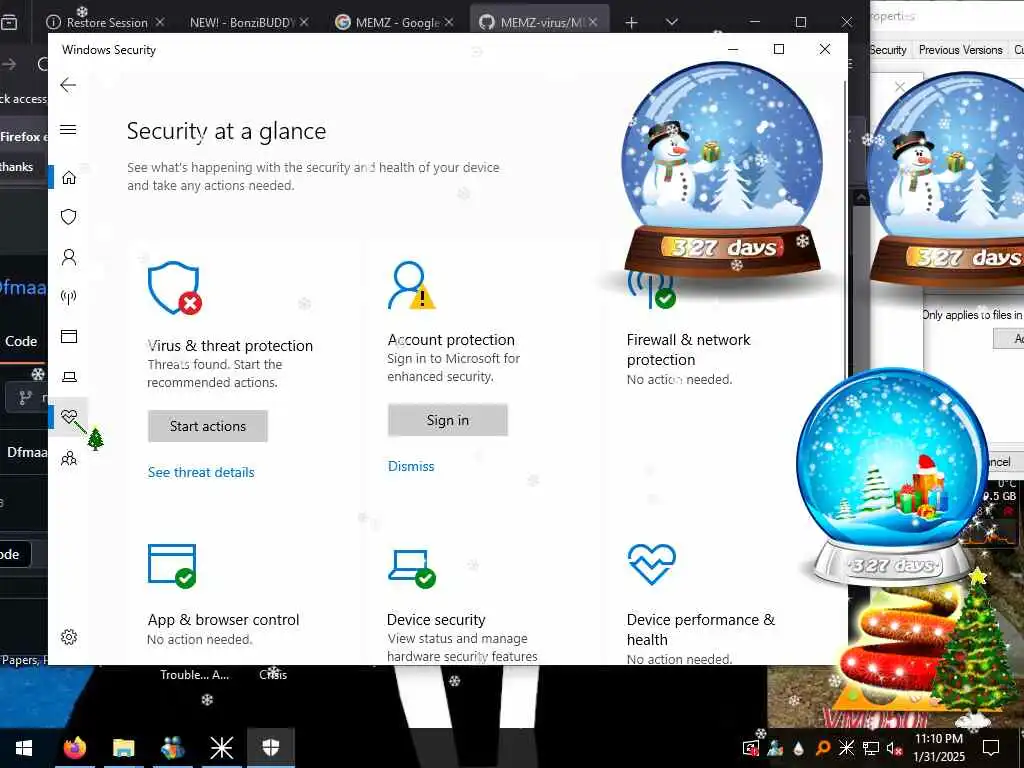
Task: Close the MEMZ - Google tab
Action: pos(449,22)
